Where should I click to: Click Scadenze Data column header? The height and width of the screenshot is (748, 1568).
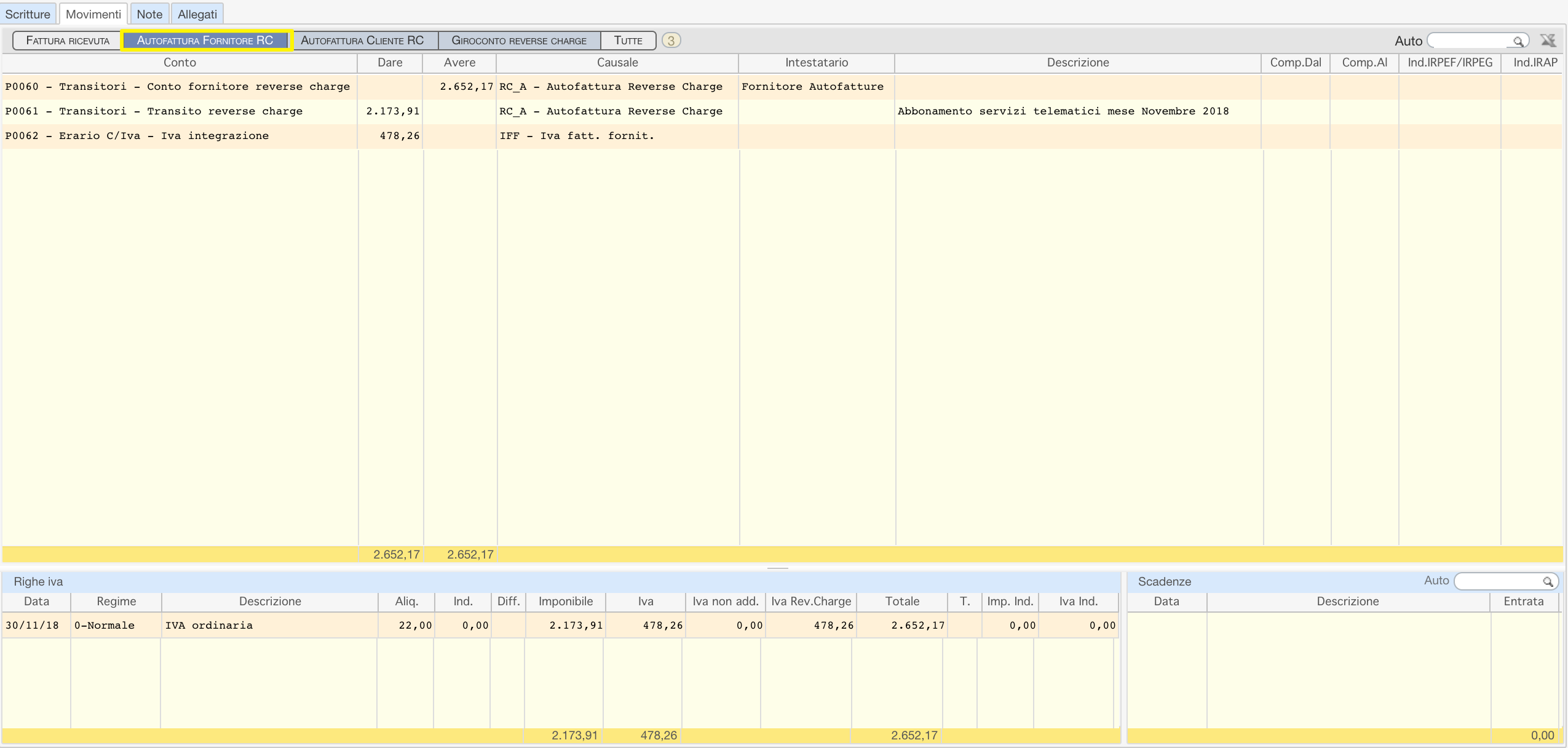(1166, 602)
